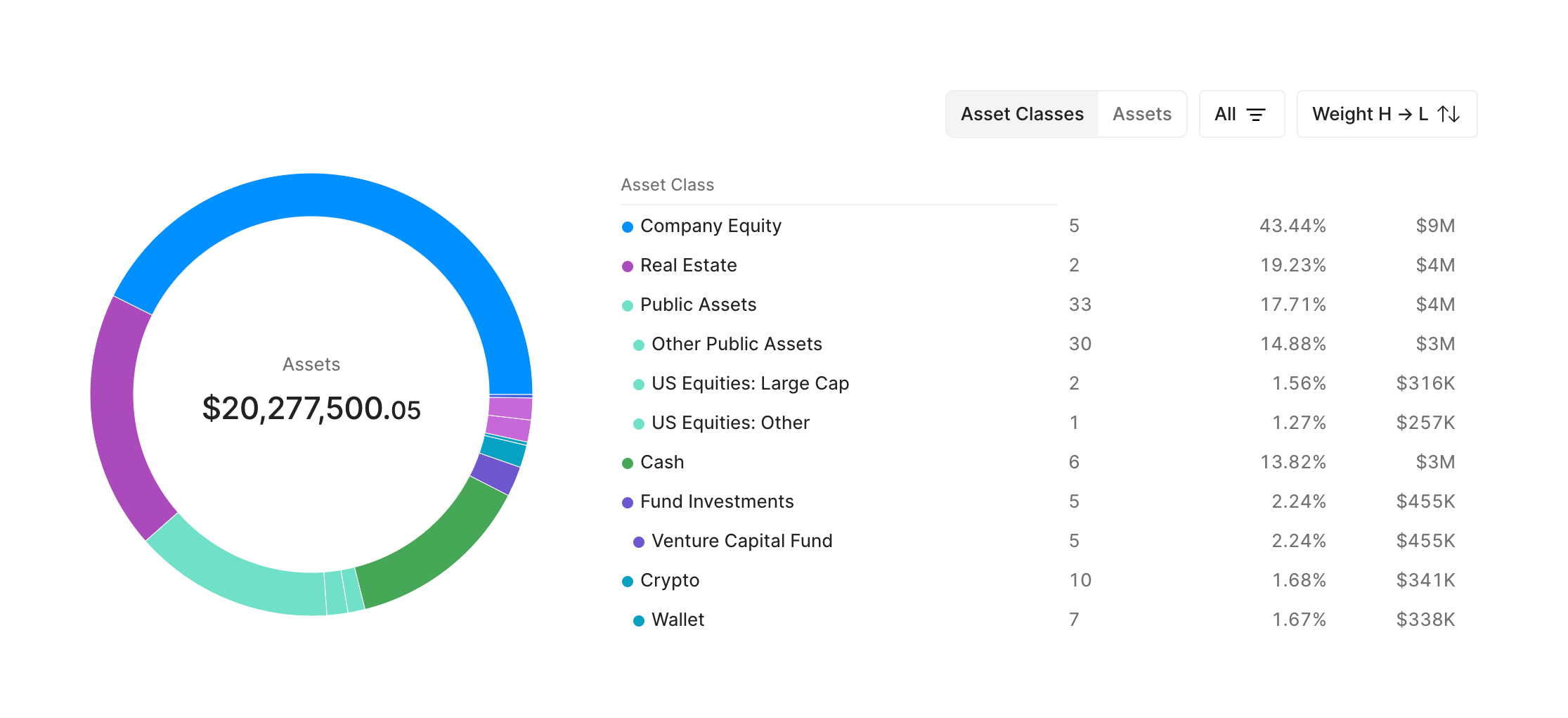Click the teal Crypto legend dot
The image size is (1568, 718).
point(628,581)
